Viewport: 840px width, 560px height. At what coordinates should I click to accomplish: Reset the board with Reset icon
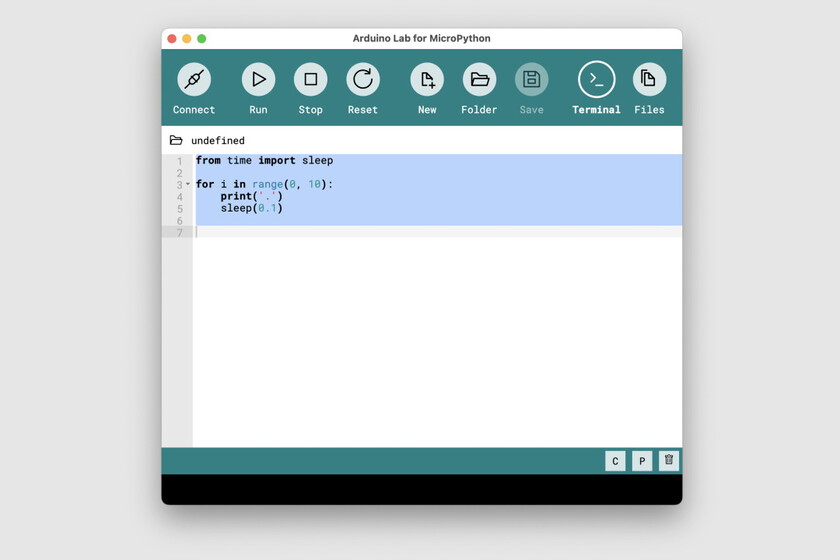[362, 79]
